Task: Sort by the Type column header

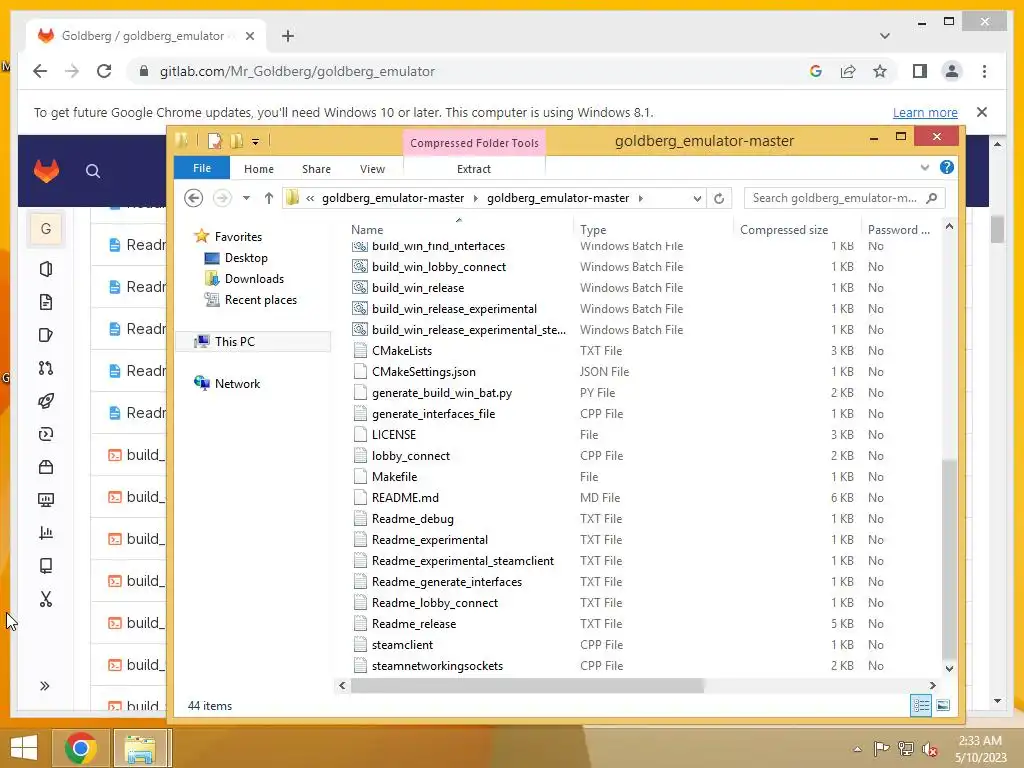Action: click(x=593, y=230)
